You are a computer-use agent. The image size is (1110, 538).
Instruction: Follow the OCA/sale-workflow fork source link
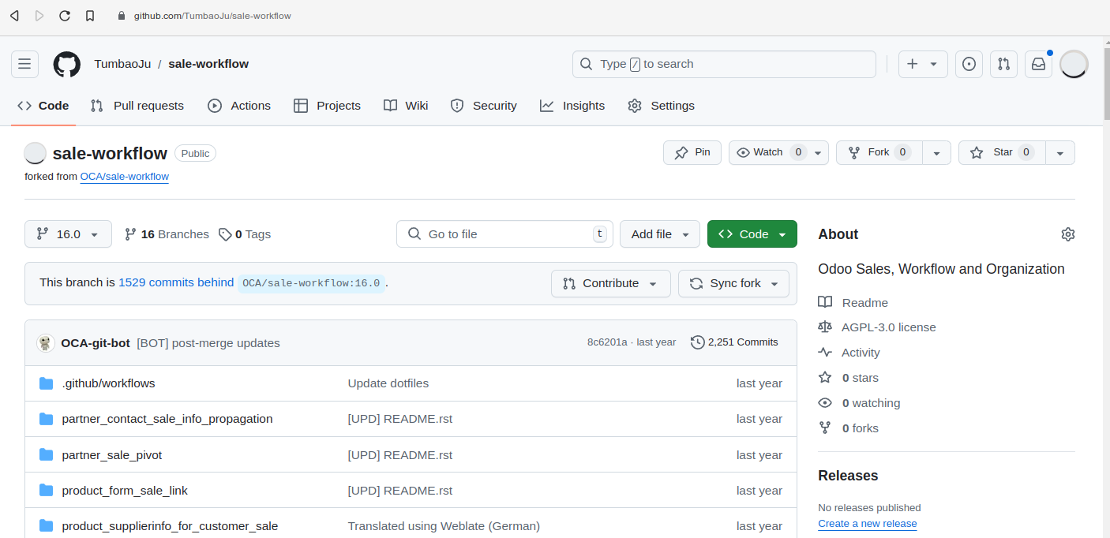coord(124,177)
